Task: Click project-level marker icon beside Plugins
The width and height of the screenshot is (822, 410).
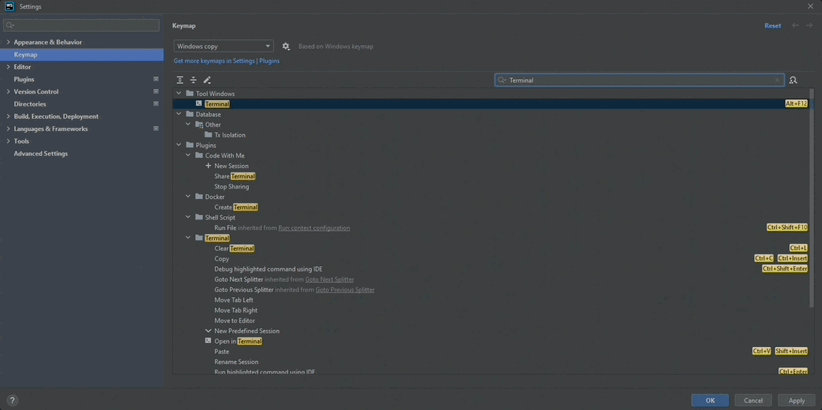Action: coord(156,79)
